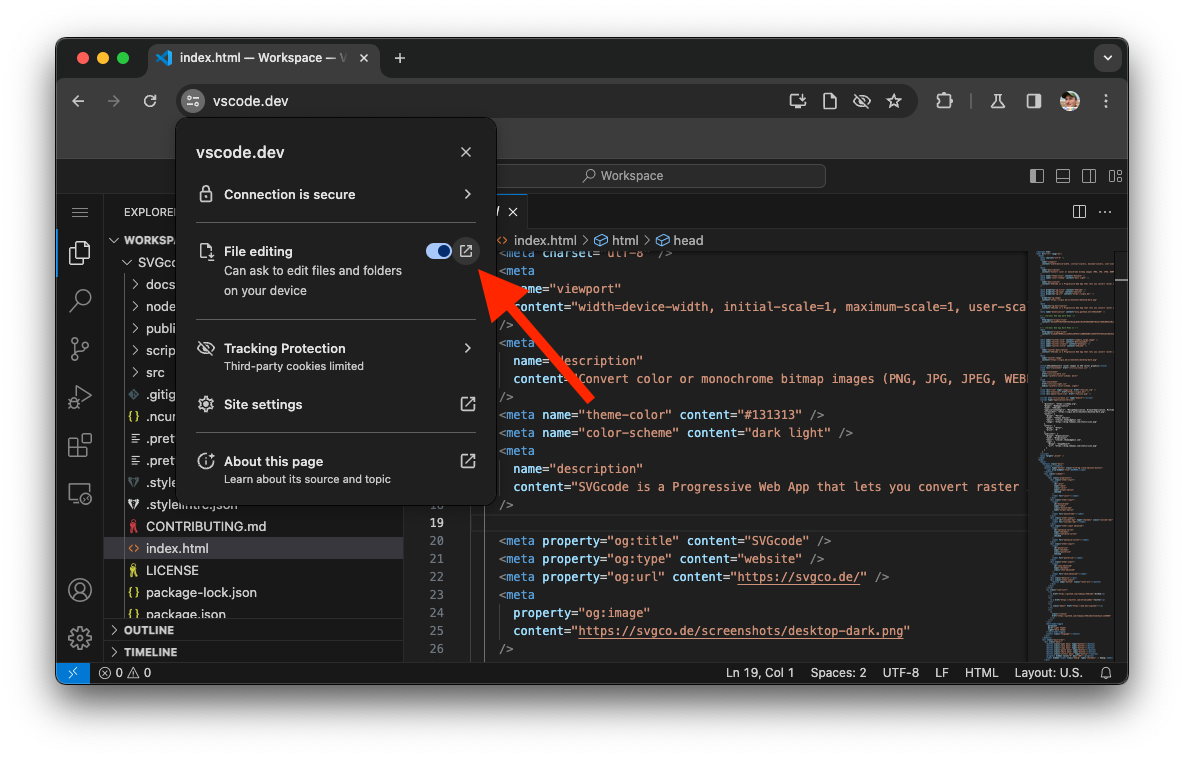Screen dimensions: 1184x758
Task: Open the Extensions view
Action: pyautogui.click(x=79, y=445)
